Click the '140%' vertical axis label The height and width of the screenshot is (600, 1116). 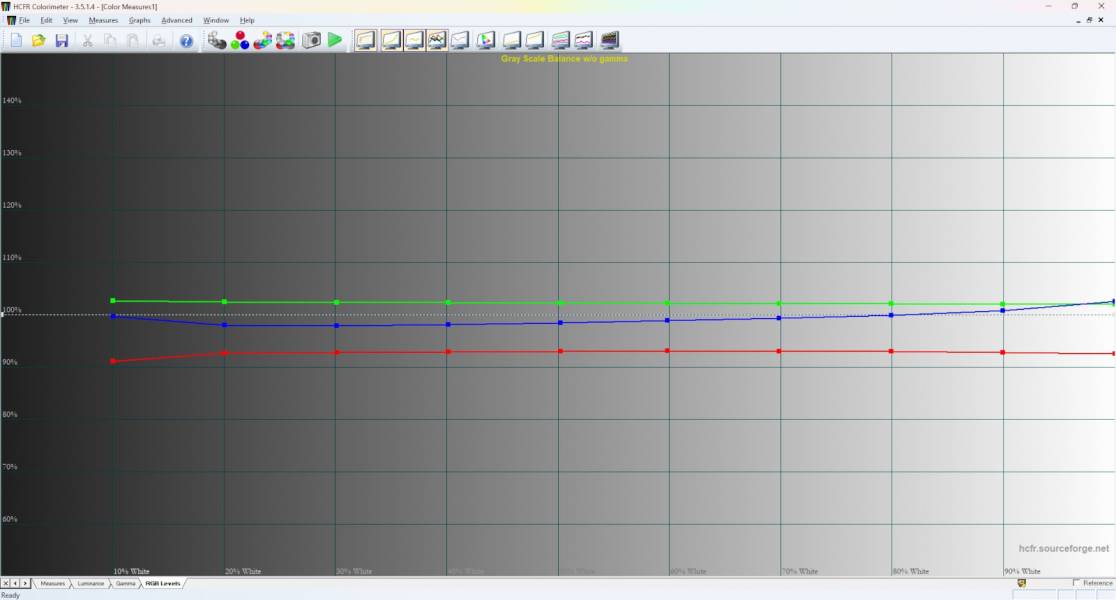point(12,100)
